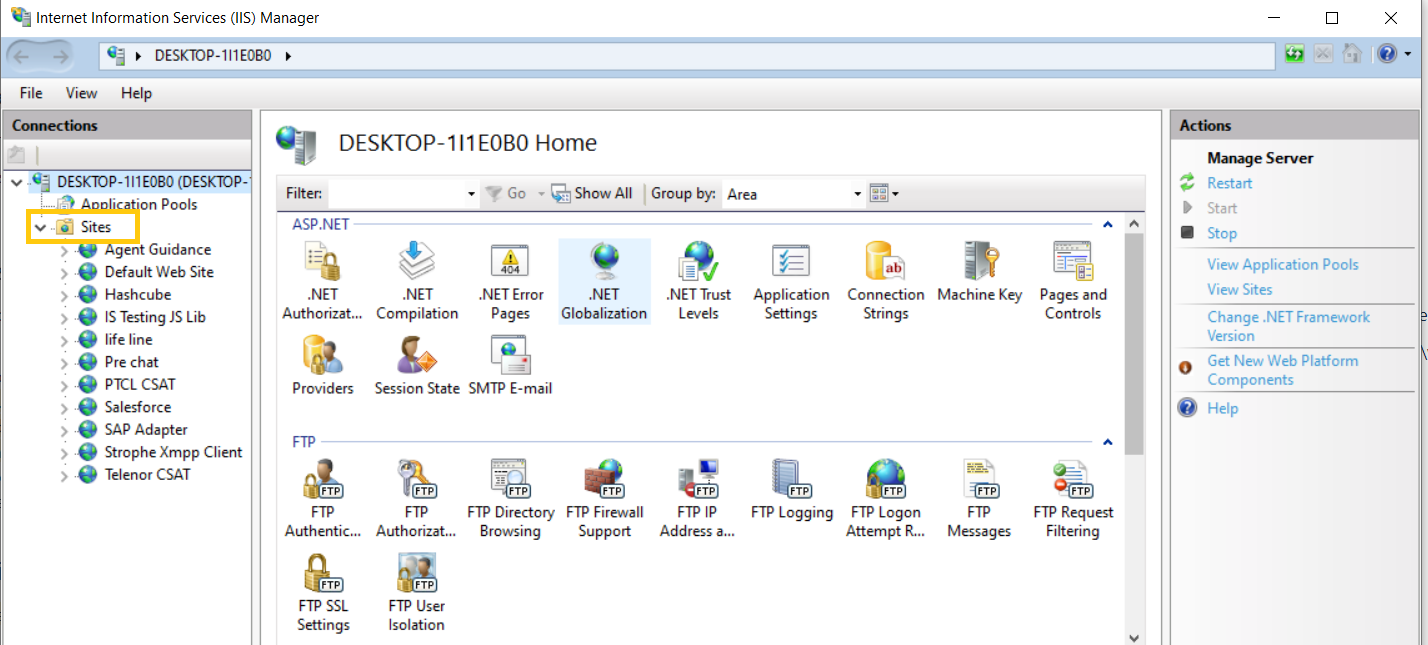Open Connection Strings feature icon
The image size is (1428, 645).
point(885,281)
